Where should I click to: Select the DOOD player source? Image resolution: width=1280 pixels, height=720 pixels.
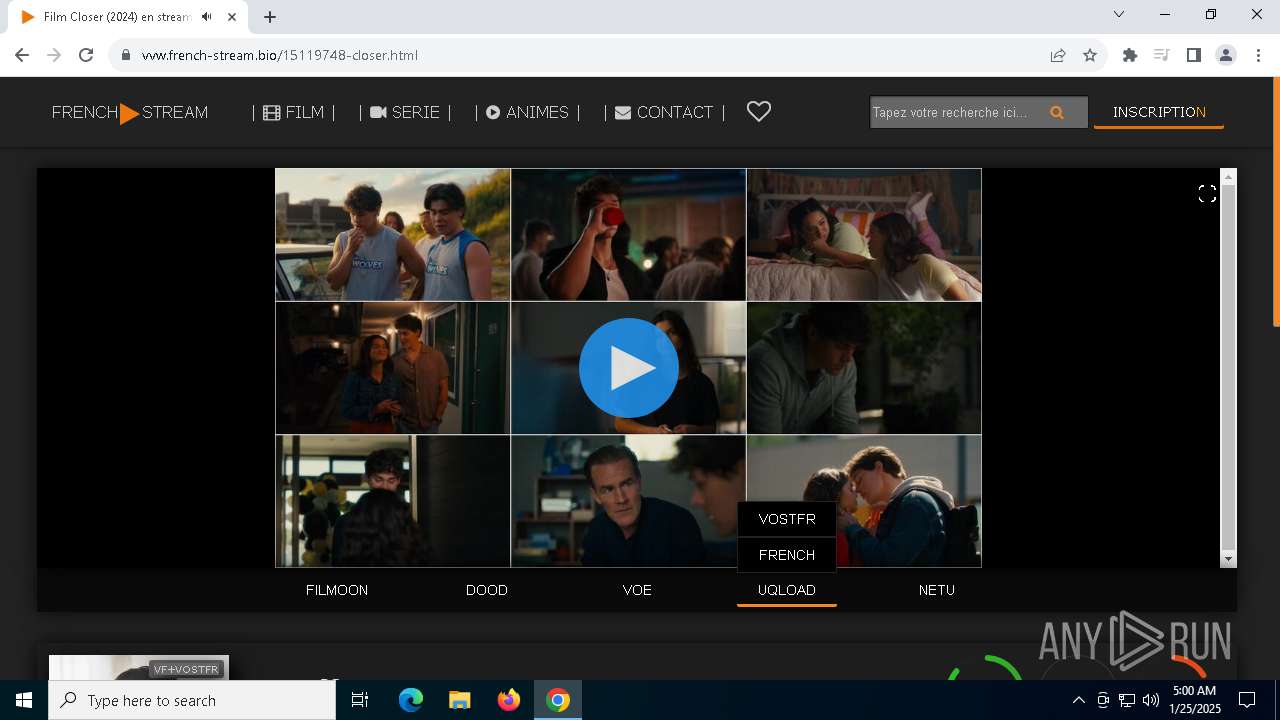coord(487,590)
